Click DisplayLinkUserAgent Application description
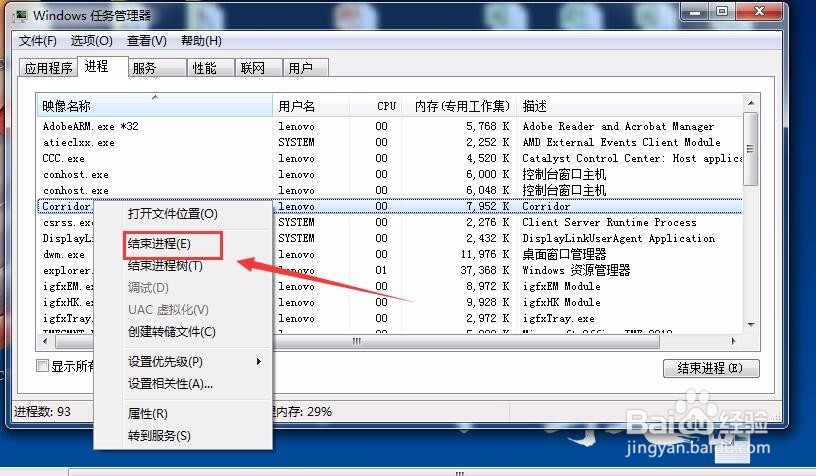 coord(618,239)
